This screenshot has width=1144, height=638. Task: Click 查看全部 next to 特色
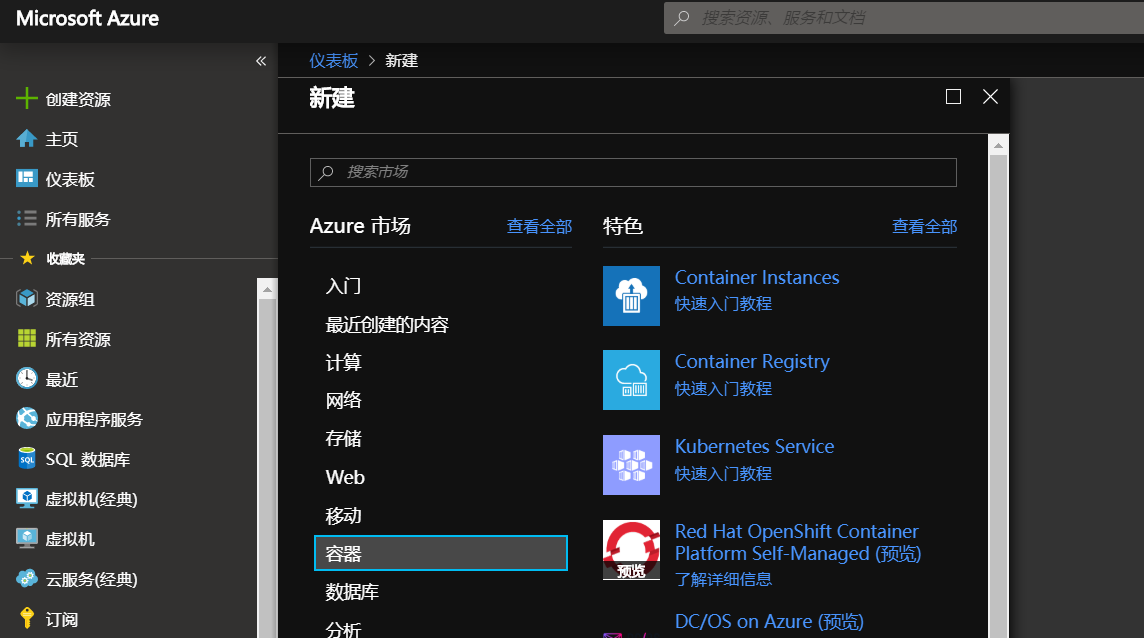tap(924, 226)
